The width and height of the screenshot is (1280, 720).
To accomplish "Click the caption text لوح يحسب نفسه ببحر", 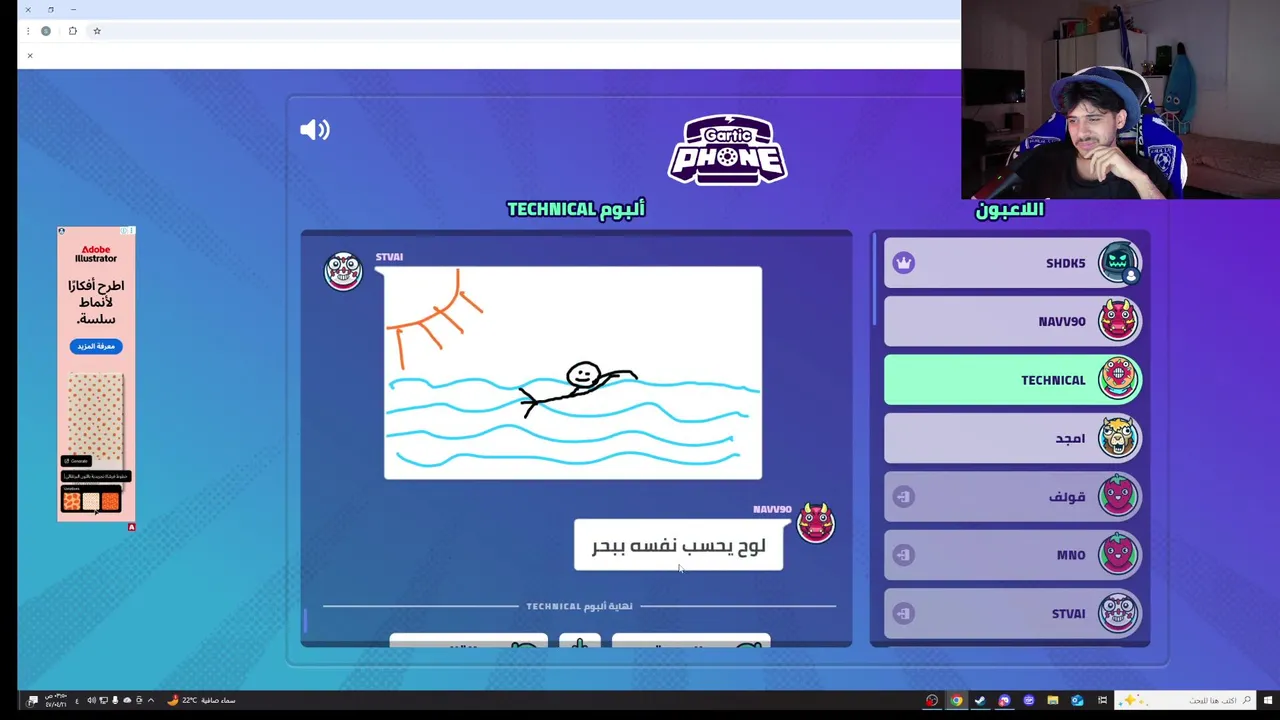I will pyautogui.click(x=678, y=546).
